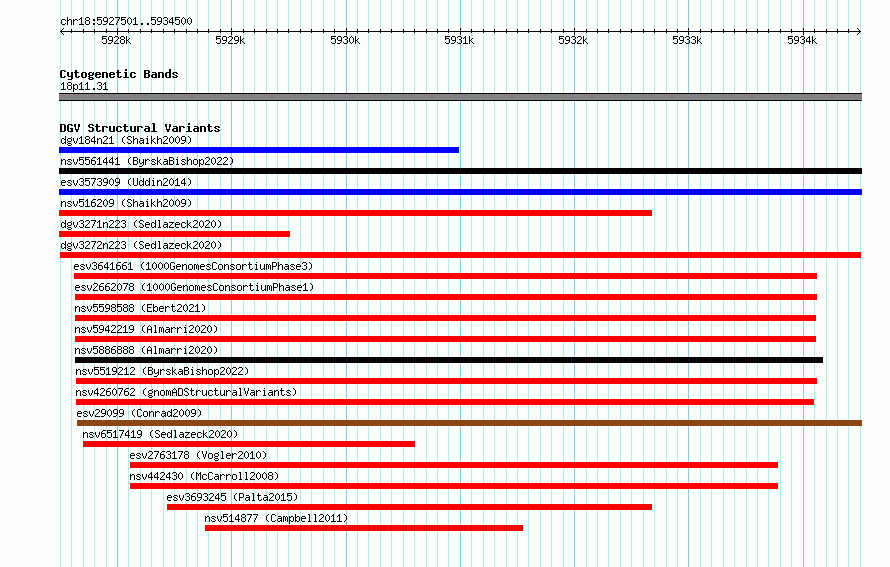Click the esv29099 (Conrad2009) label
Screen dimensions: 890x567
139,413
